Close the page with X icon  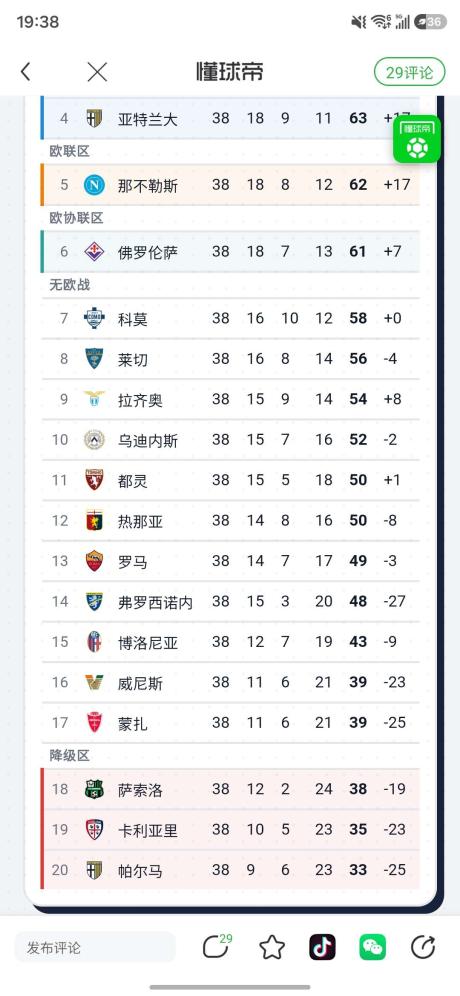(x=97, y=72)
